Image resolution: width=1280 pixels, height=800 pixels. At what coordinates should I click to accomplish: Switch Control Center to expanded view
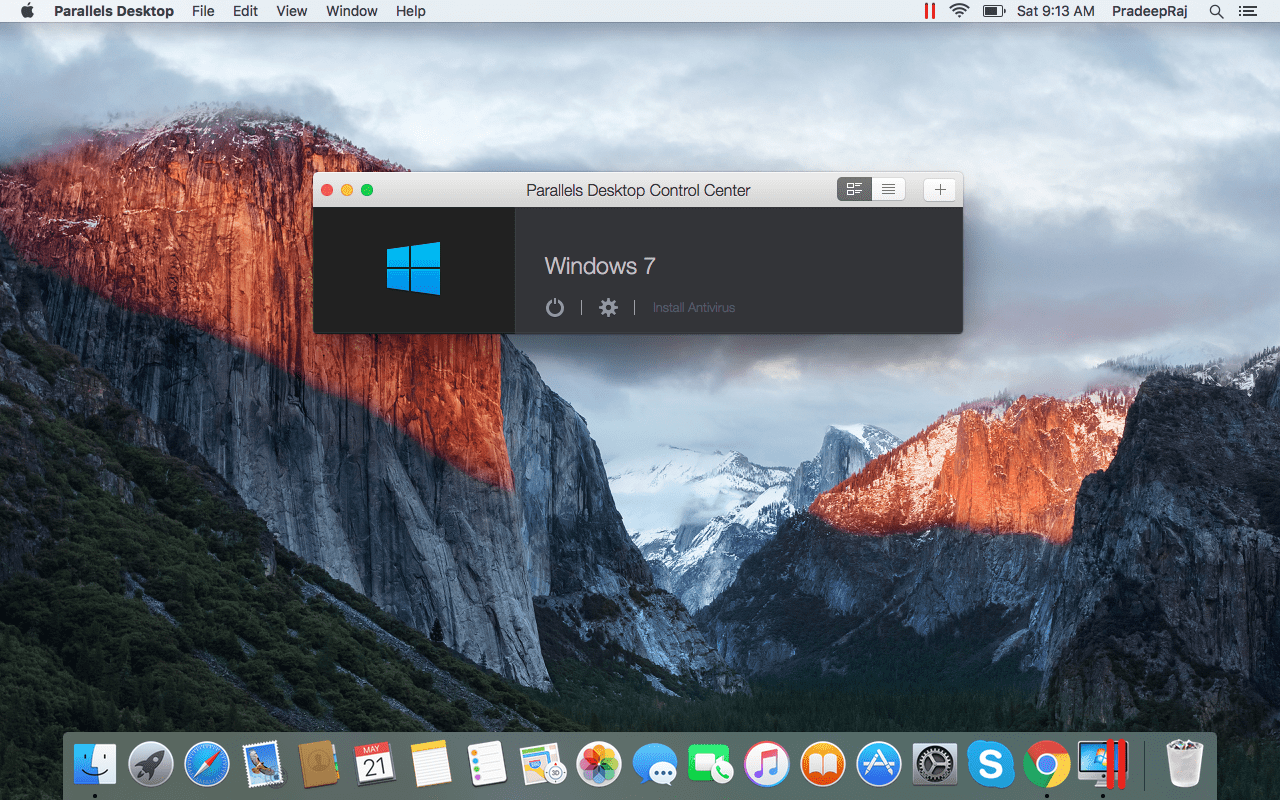854,189
